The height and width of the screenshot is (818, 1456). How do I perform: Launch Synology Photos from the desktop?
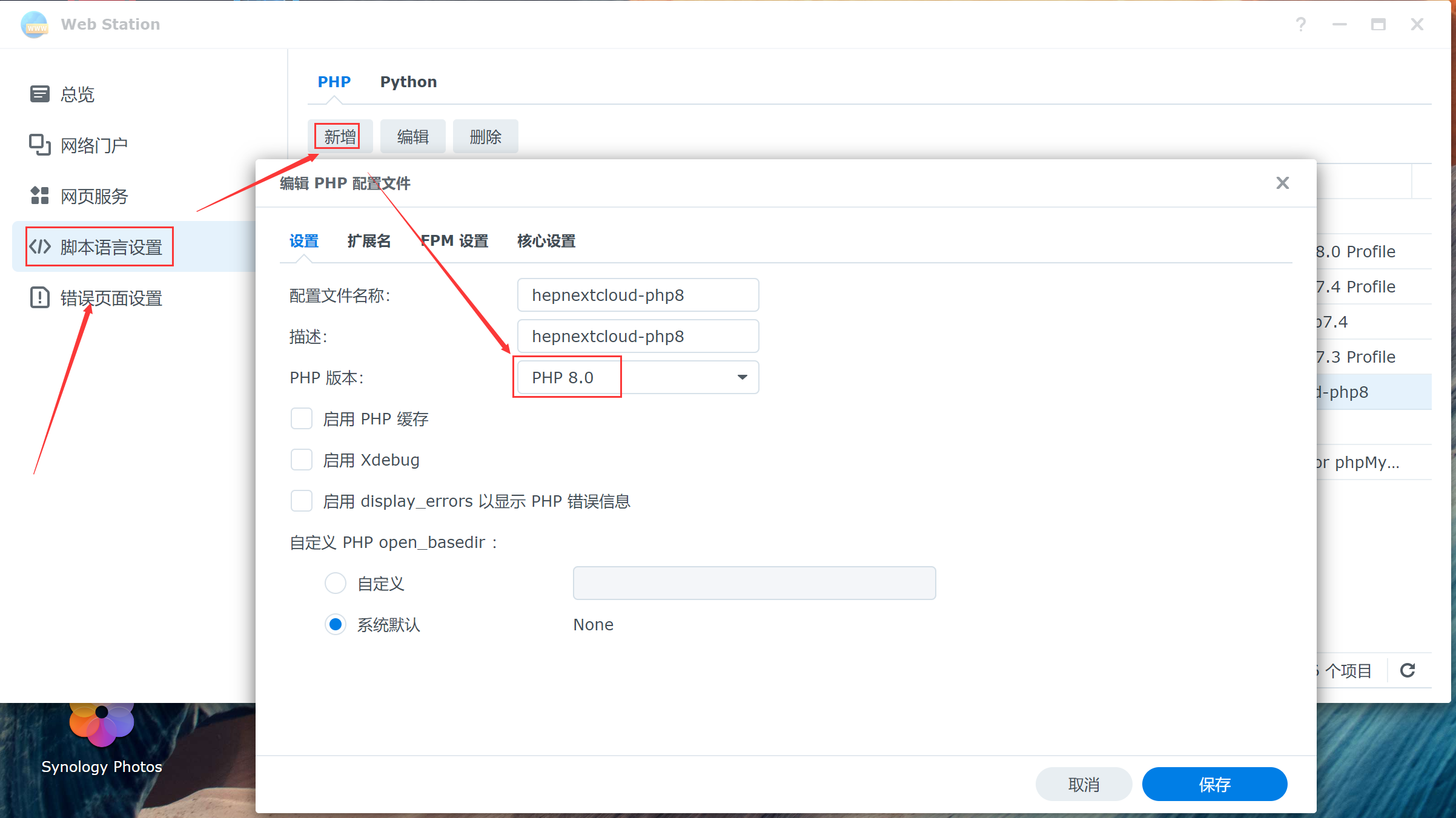coord(101,724)
